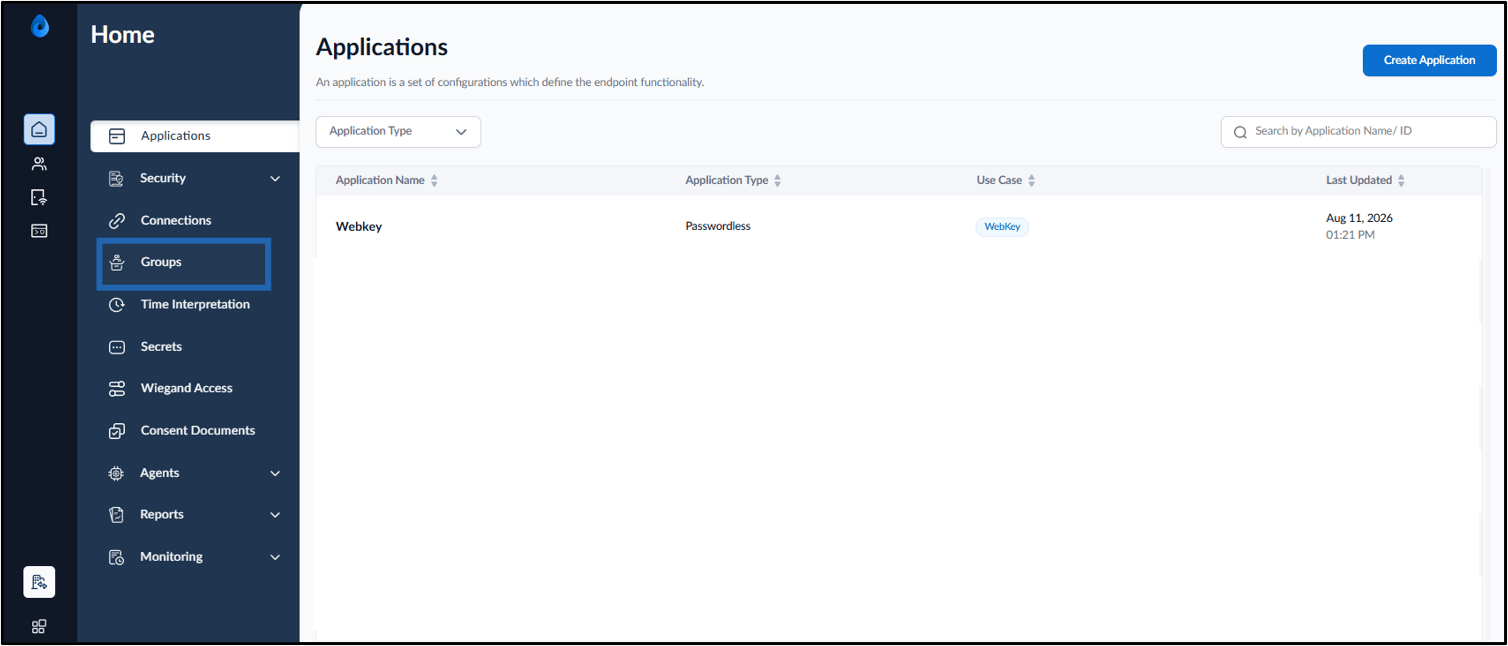Click the 01:21 PM time text
Viewport: 1508px width, 646px height.
pos(1350,235)
